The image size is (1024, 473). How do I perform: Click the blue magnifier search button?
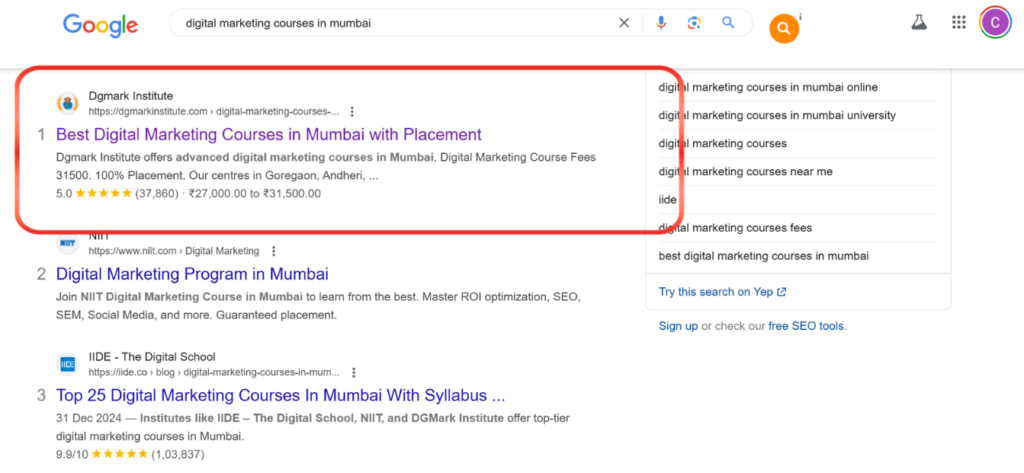point(728,23)
